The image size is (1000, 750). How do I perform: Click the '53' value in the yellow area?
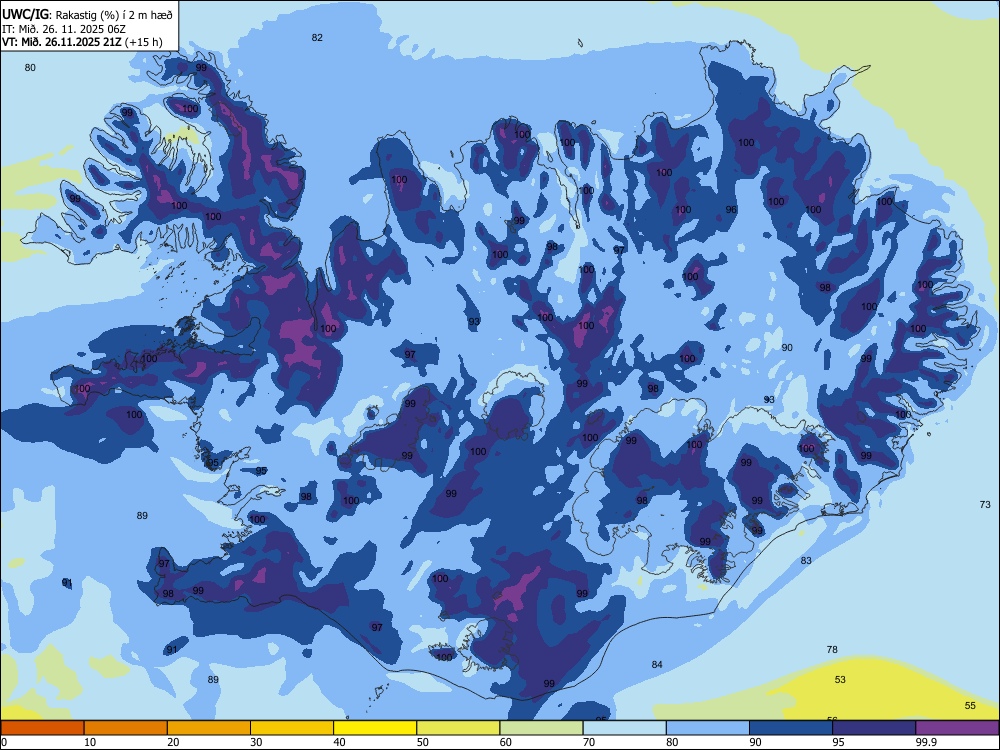[x=840, y=680]
